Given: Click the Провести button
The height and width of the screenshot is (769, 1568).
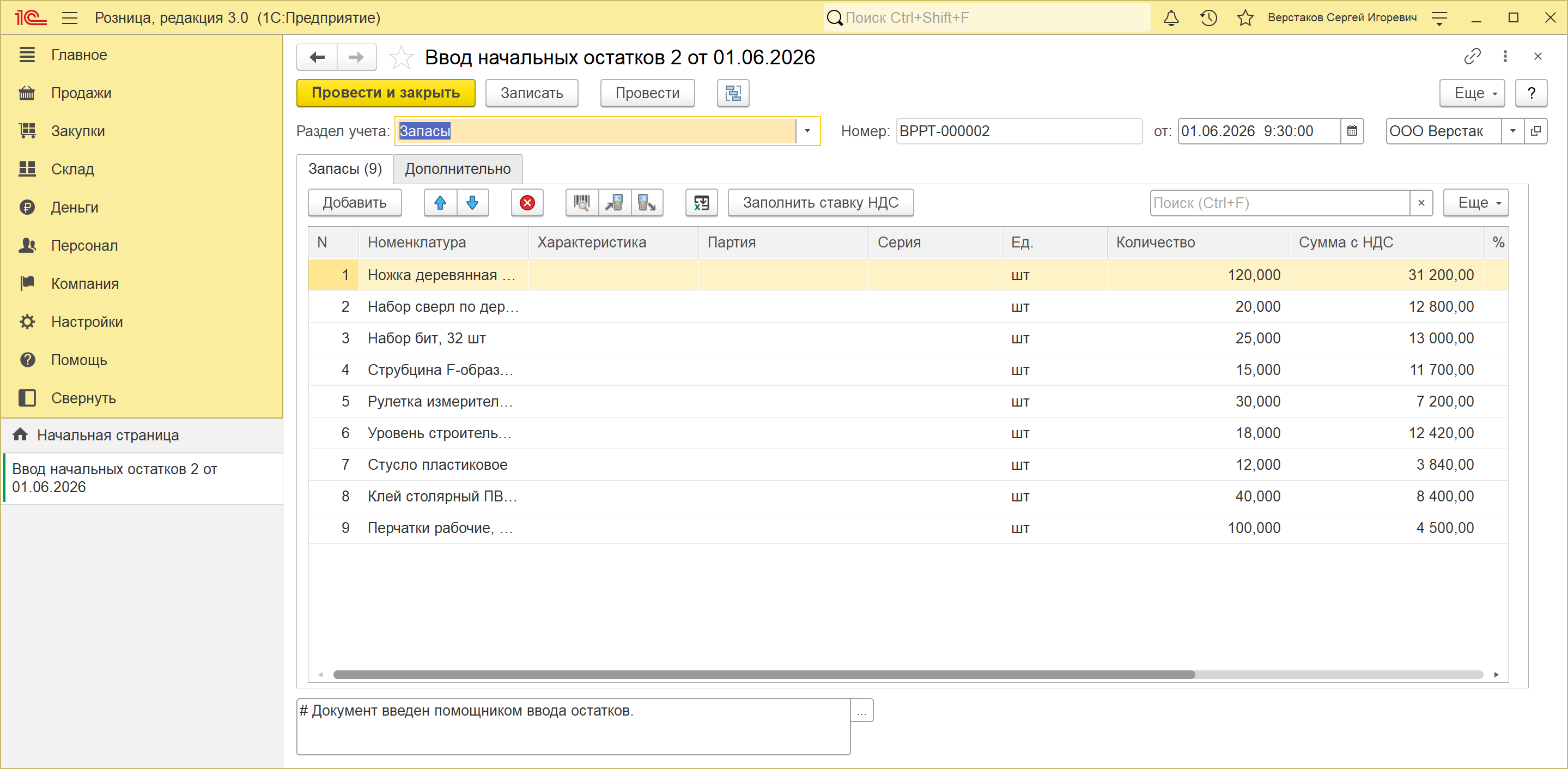Looking at the screenshot, I should (647, 93).
